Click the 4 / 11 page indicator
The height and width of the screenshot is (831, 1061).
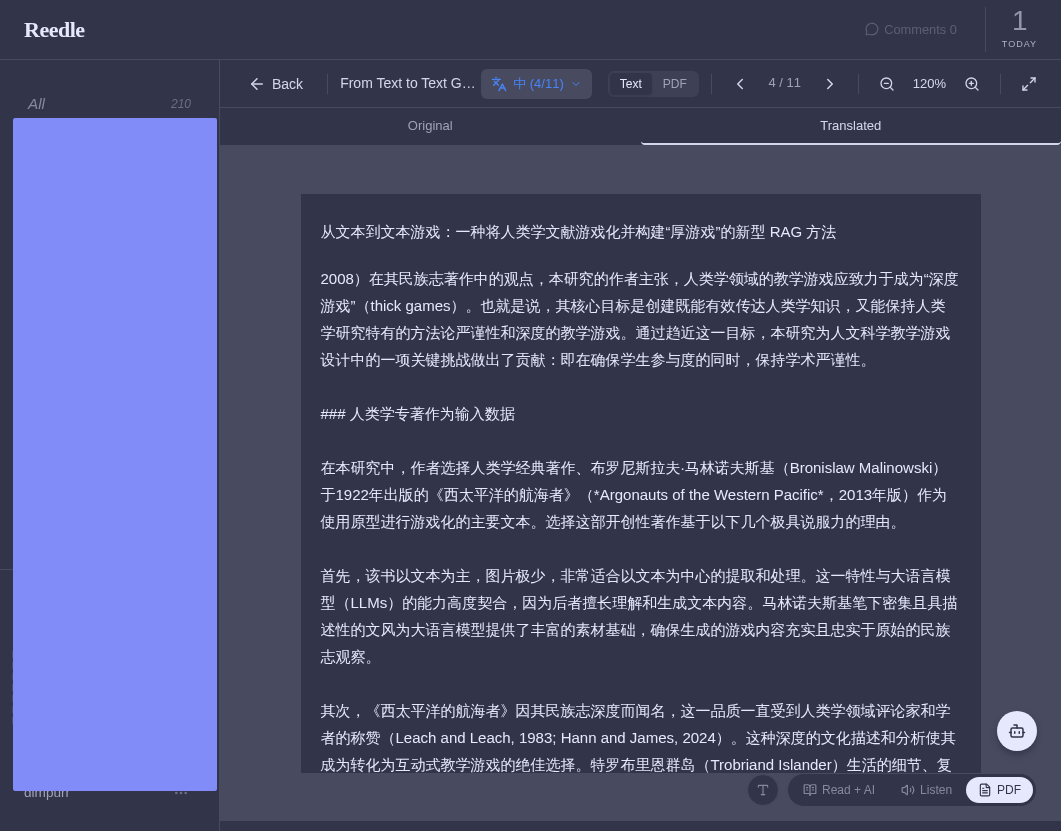784,83
